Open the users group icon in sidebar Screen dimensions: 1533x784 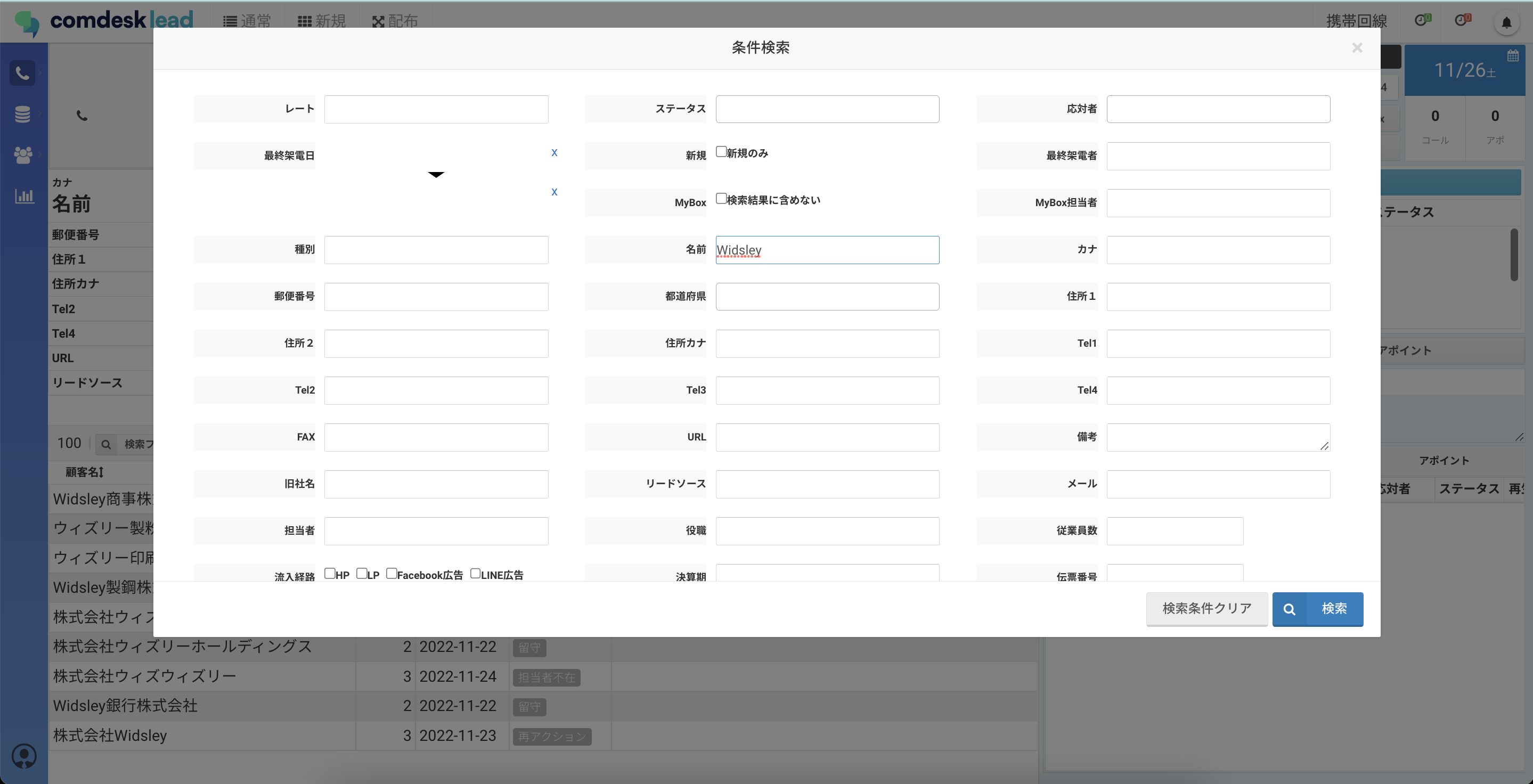pyautogui.click(x=22, y=154)
